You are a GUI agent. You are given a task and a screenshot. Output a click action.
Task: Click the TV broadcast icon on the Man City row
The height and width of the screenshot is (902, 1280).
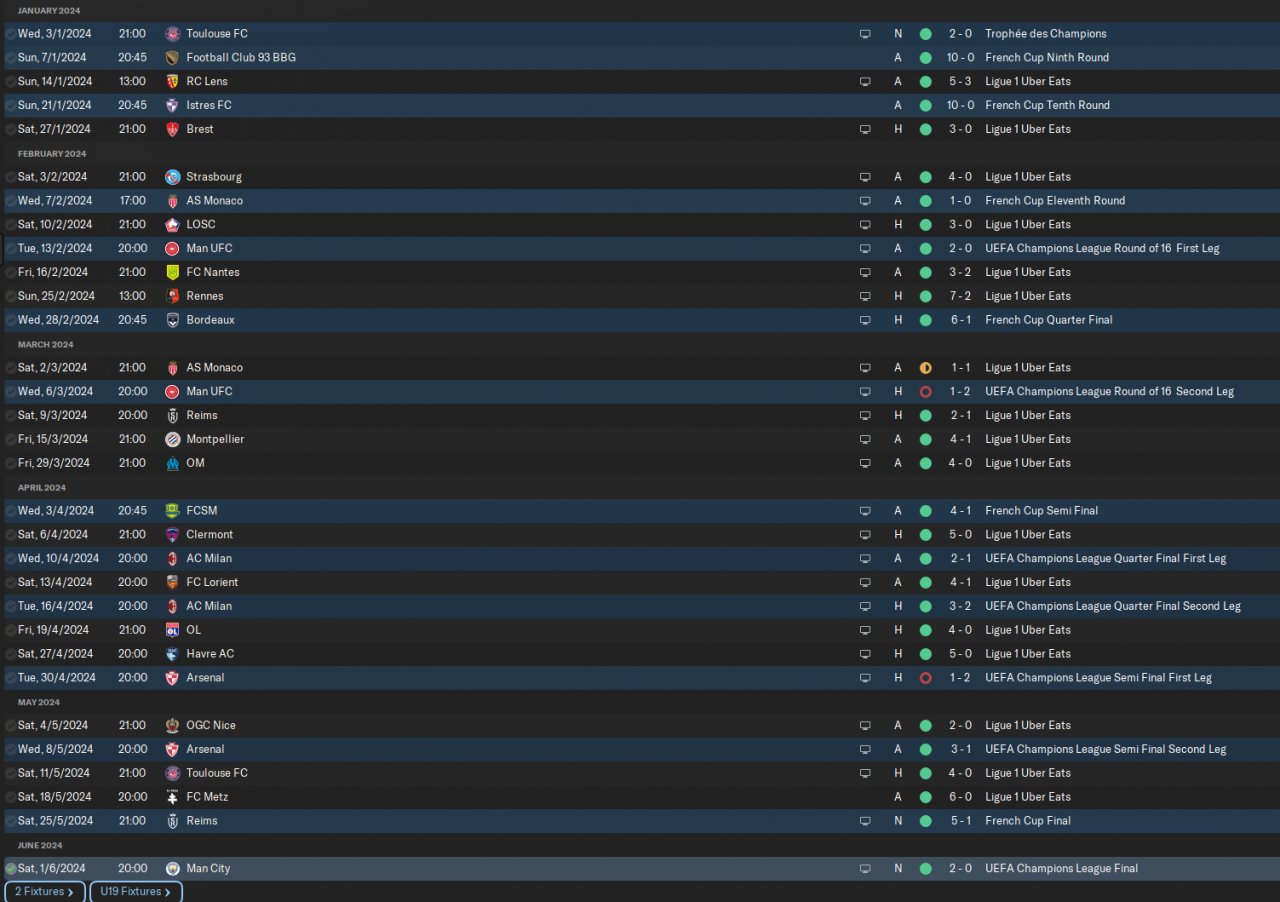pyautogui.click(x=865, y=869)
